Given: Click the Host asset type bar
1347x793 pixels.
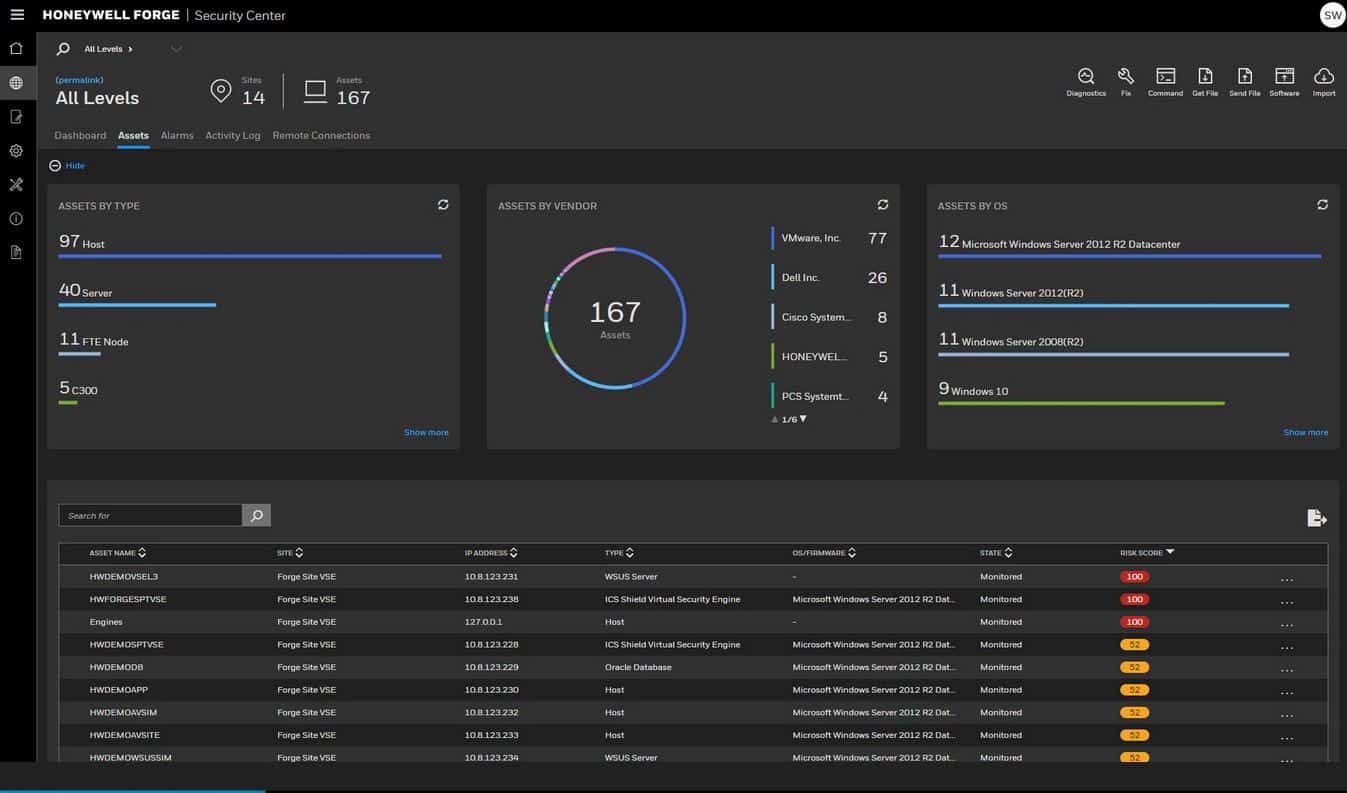Looking at the screenshot, I should (250, 256).
